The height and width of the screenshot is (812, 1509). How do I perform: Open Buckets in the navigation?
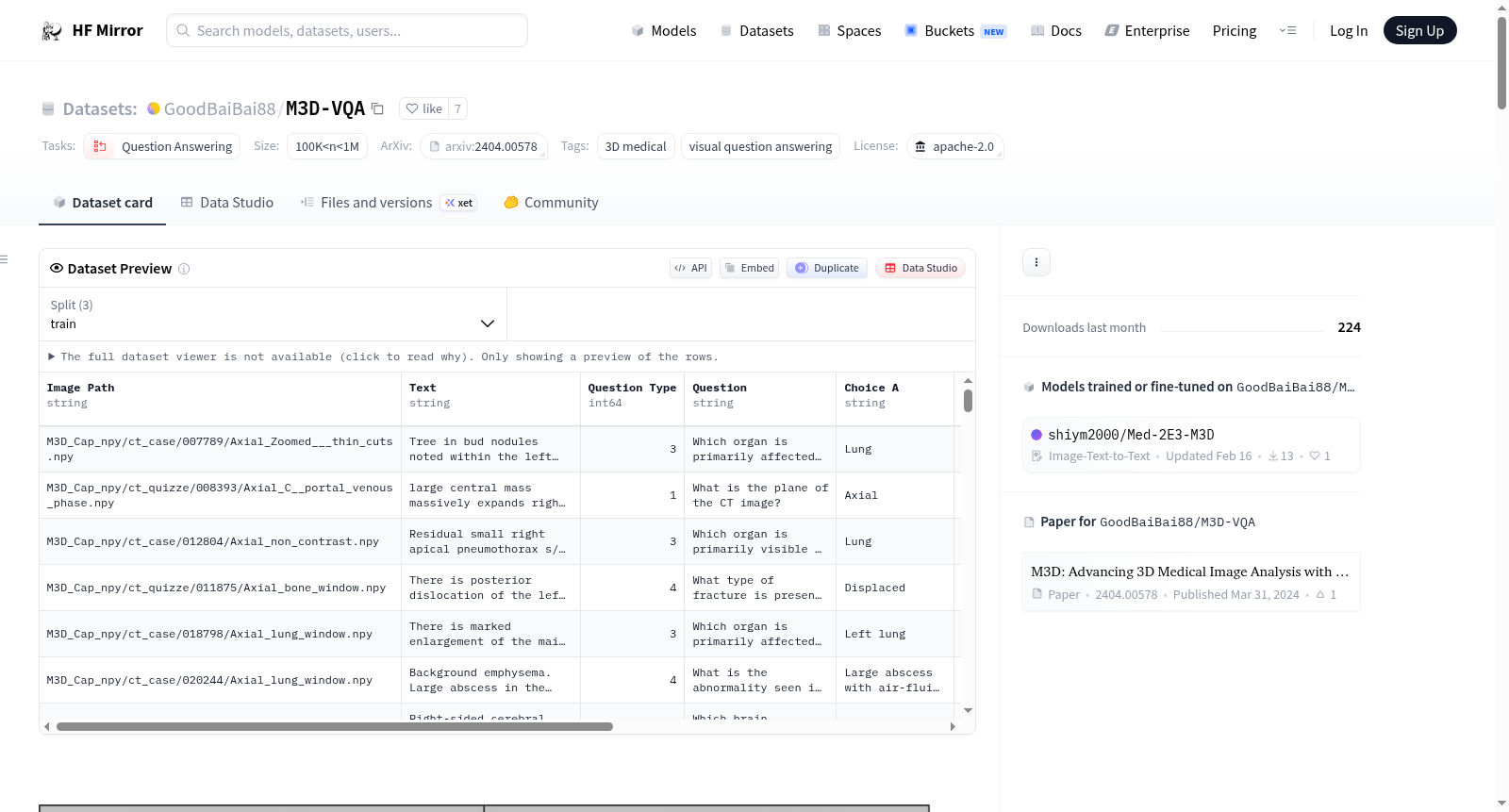(x=955, y=31)
